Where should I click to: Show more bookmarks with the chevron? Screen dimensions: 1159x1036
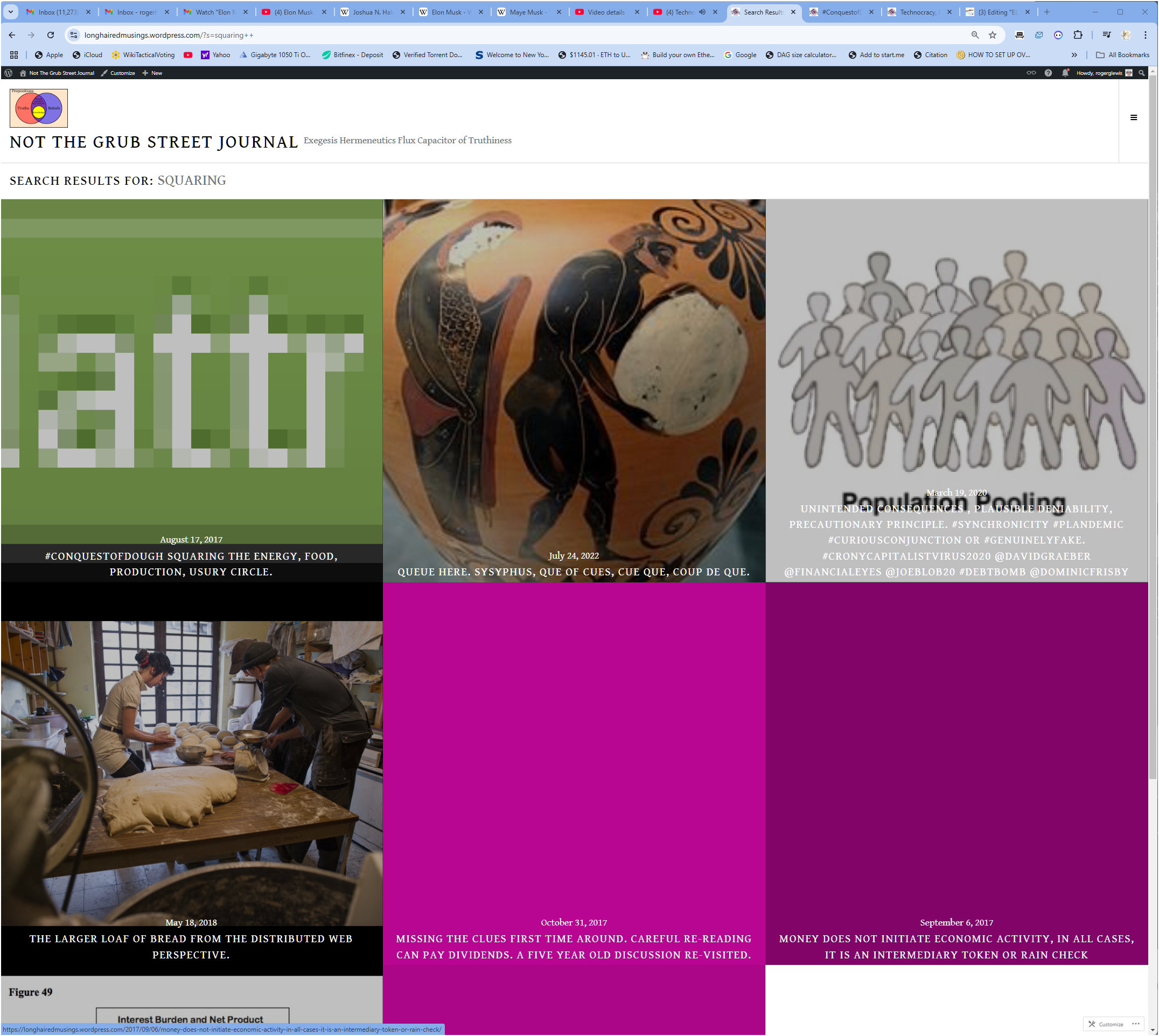pos(1074,55)
